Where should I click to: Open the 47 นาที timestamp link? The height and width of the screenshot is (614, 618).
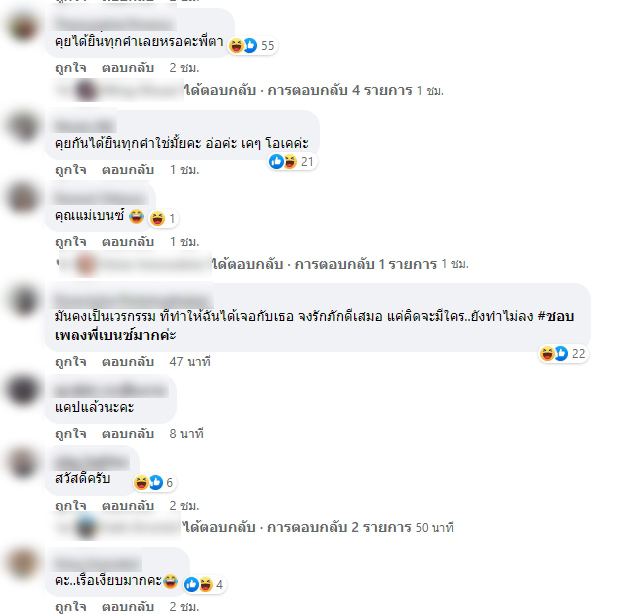coord(190,362)
